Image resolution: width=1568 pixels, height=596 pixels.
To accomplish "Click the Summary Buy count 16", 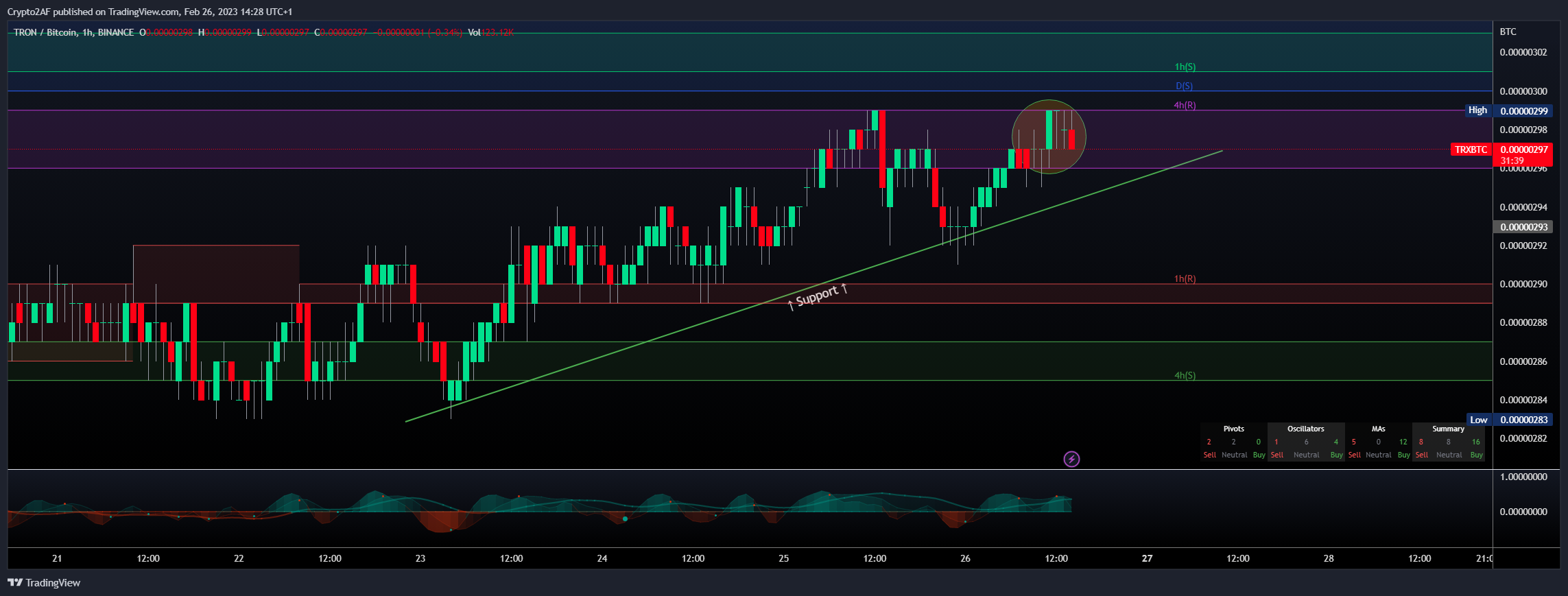I will (1475, 442).
